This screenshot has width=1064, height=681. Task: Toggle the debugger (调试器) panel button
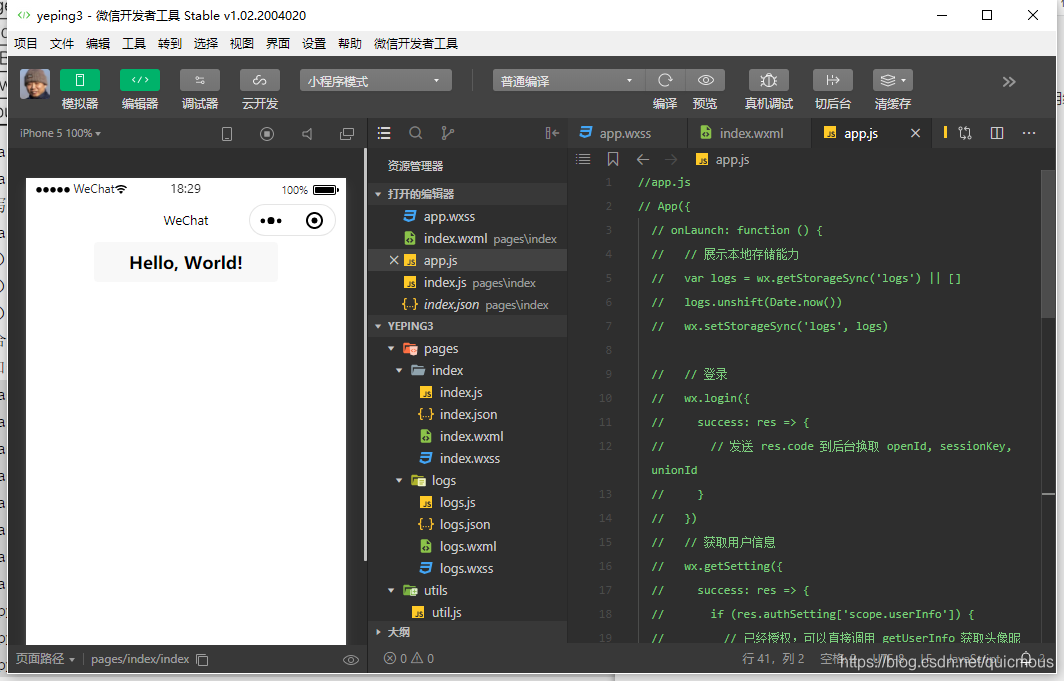(200, 81)
